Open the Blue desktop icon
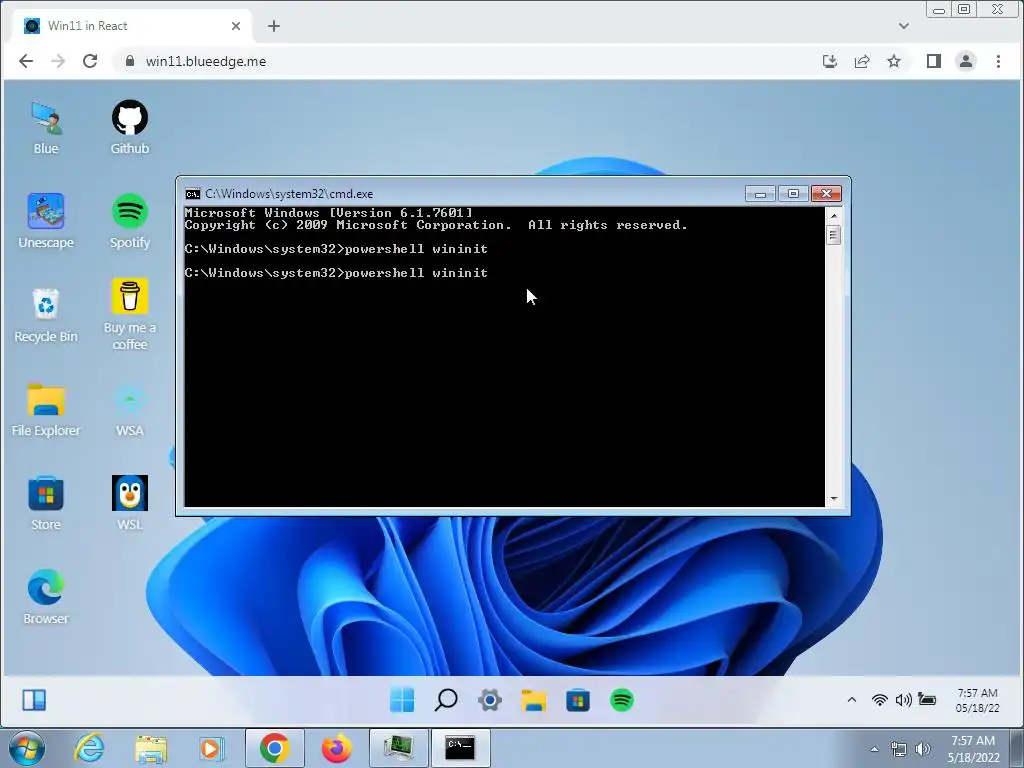Image resolution: width=1024 pixels, height=768 pixels. click(46, 127)
